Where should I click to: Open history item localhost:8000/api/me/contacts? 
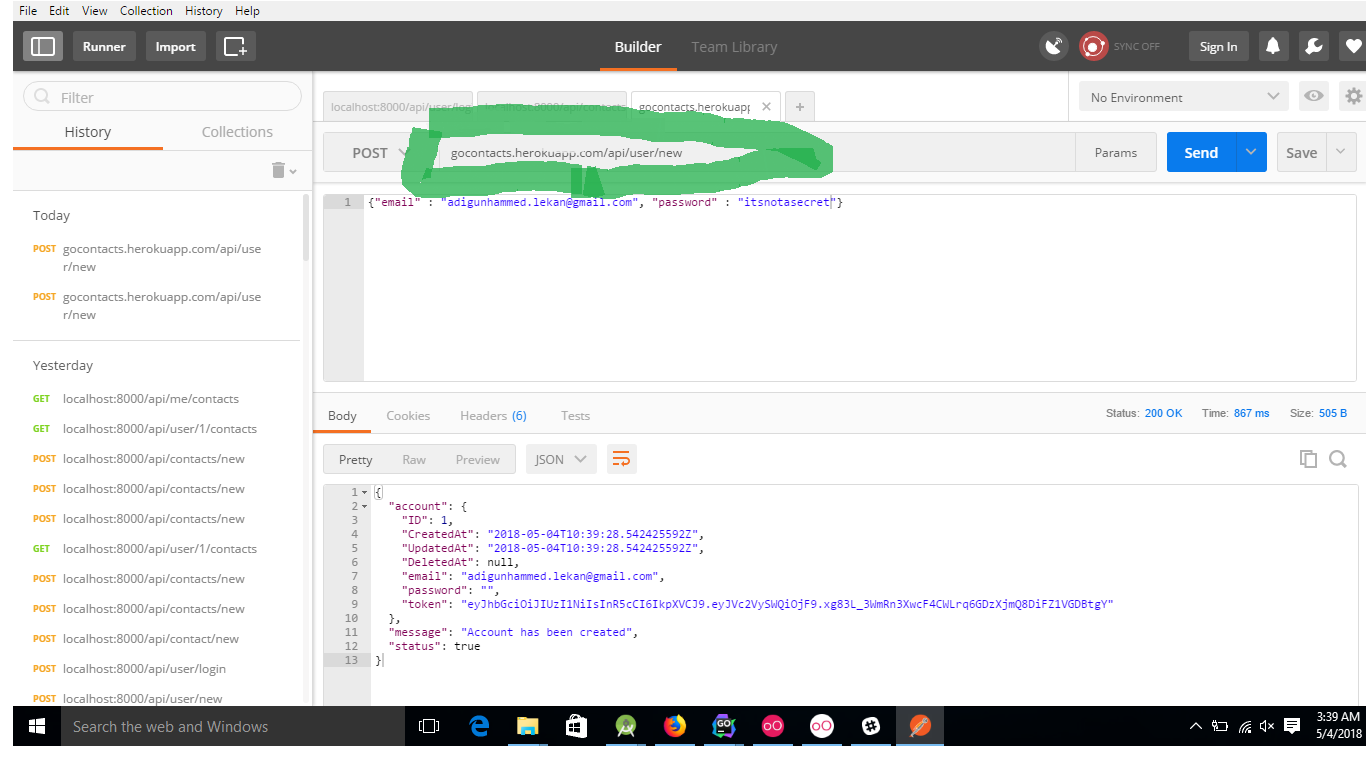(x=150, y=398)
